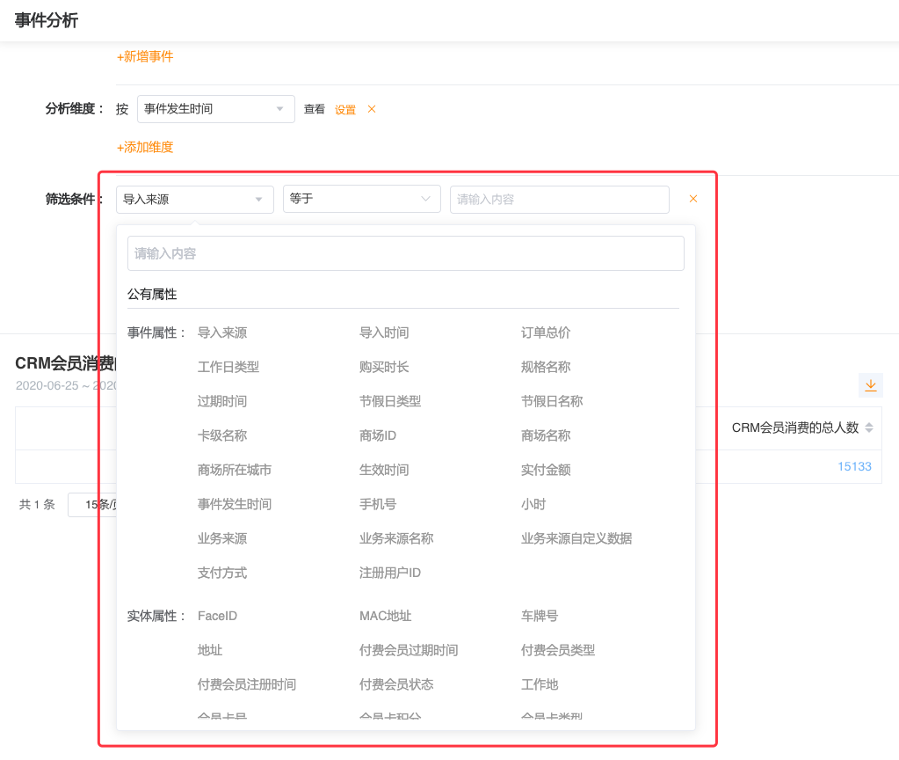Pick 支付方式 from event attributes
This screenshot has height=760, width=899.
click(222, 573)
